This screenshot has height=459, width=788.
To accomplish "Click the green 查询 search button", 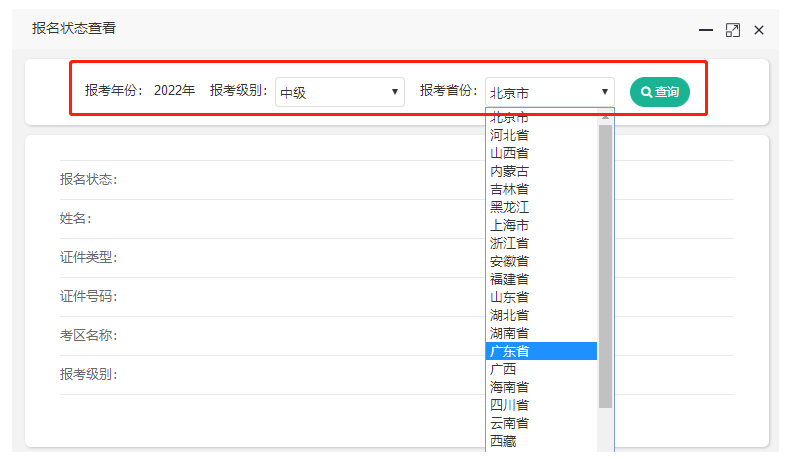I will coord(659,92).
